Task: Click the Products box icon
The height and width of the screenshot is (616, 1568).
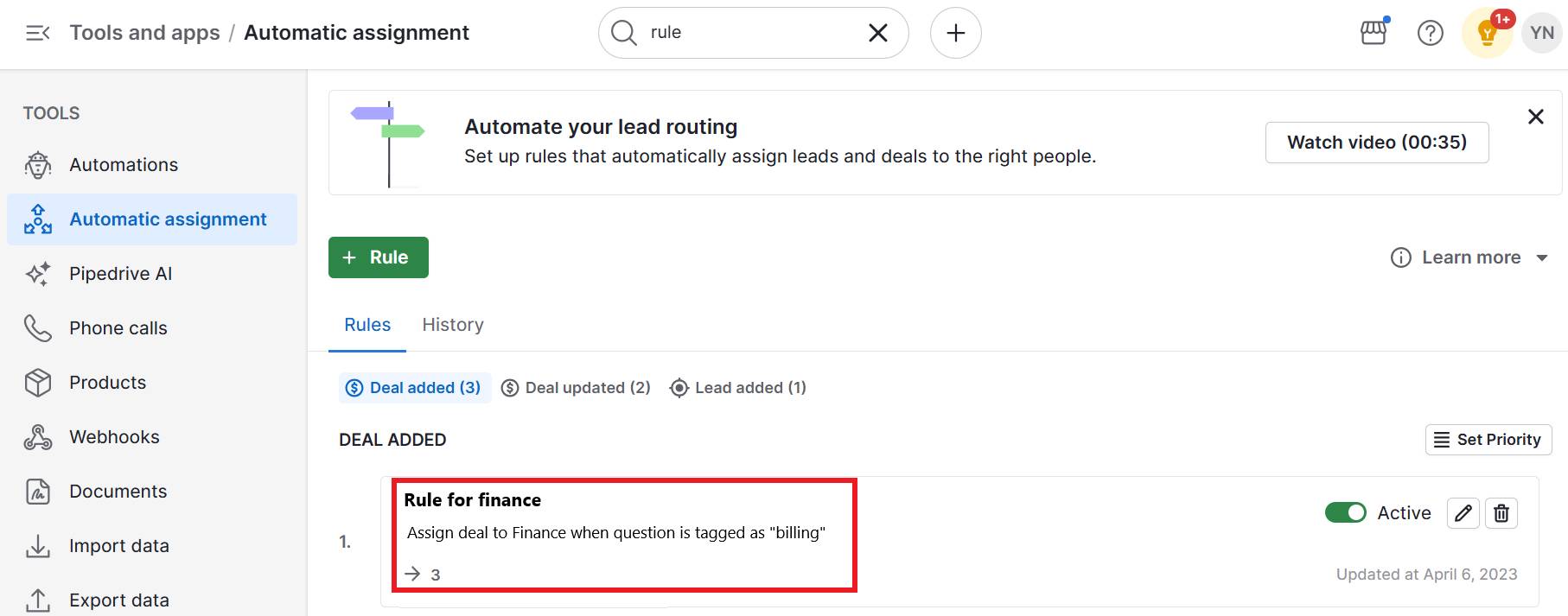Action: coord(38,382)
